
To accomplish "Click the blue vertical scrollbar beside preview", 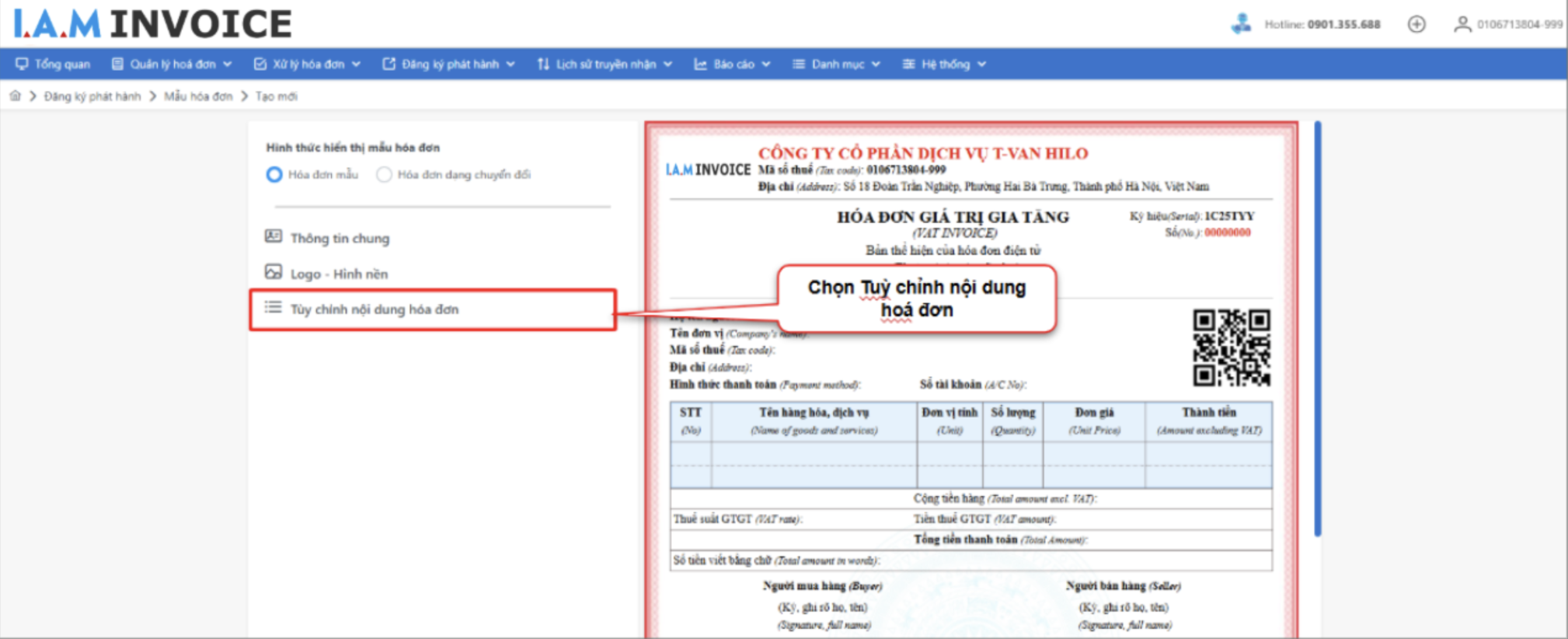I will tap(1318, 326).
